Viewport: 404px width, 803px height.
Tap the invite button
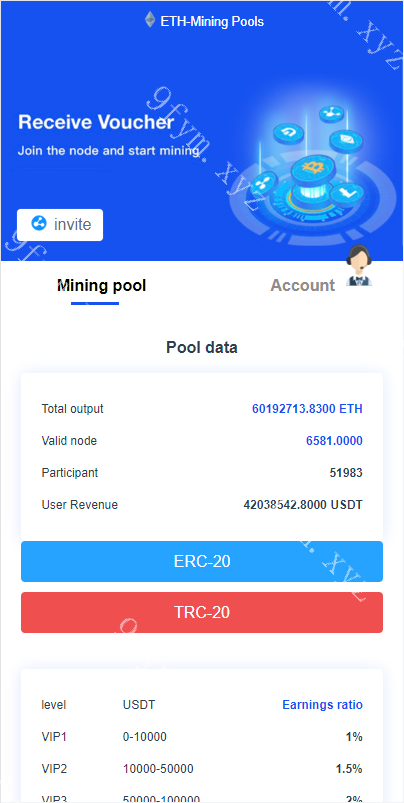(60, 225)
